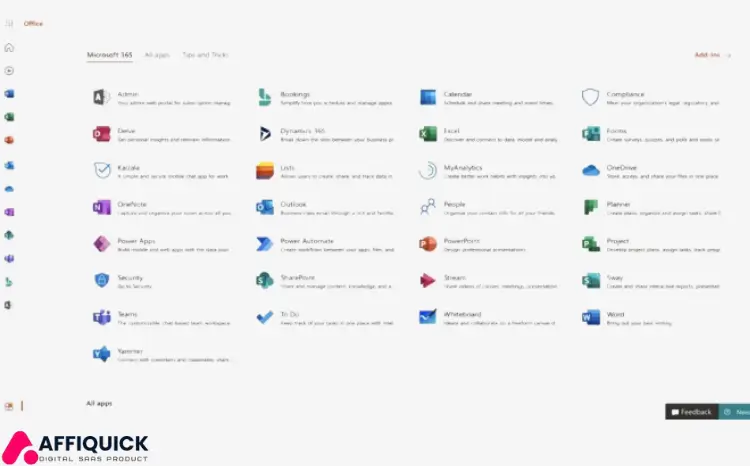Open the People app icon
Image resolution: width=750 pixels, height=466 pixels.
coord(428,207)
